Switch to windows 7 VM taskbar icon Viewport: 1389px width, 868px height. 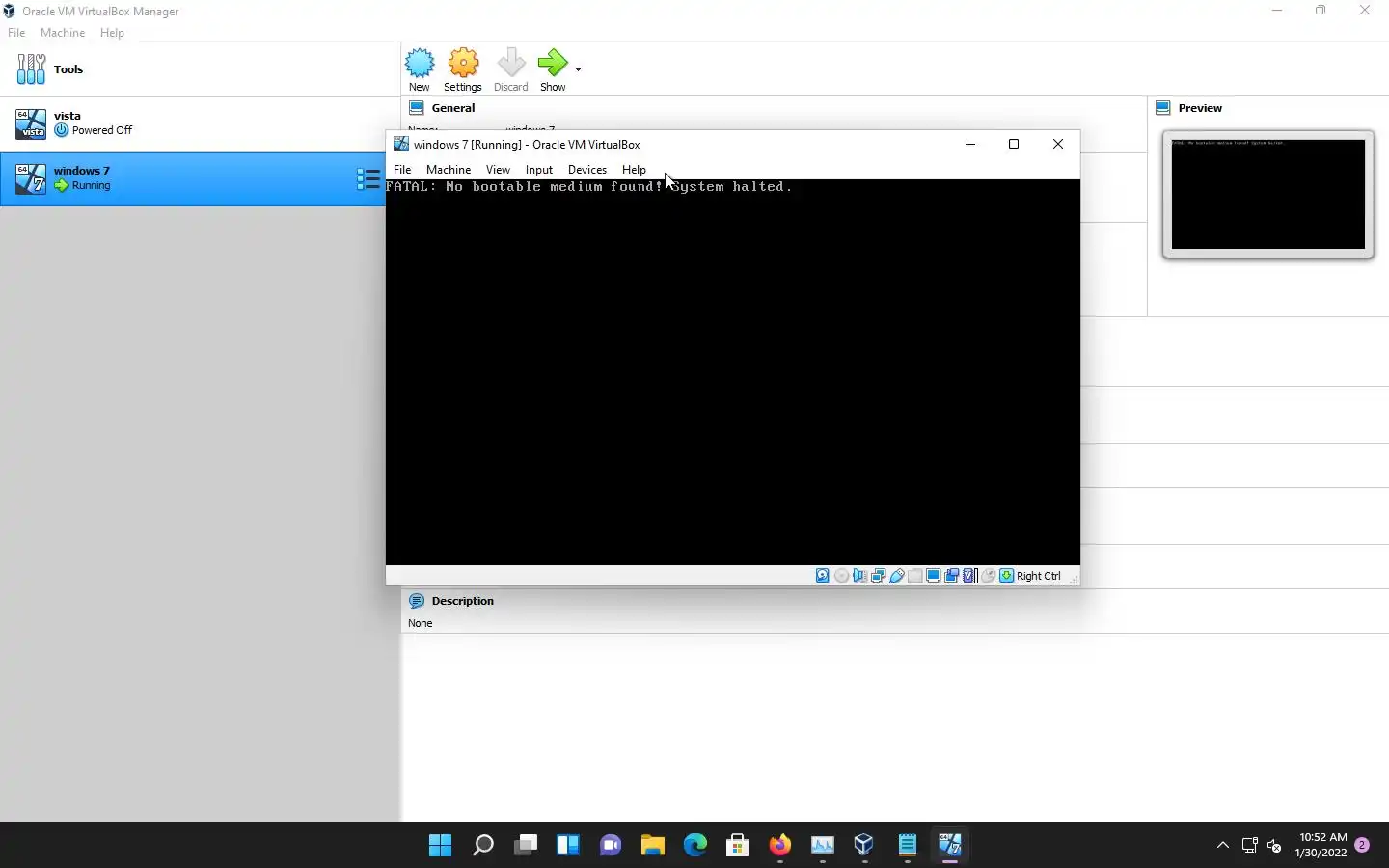pyautogui.click(x=950, y=846)
